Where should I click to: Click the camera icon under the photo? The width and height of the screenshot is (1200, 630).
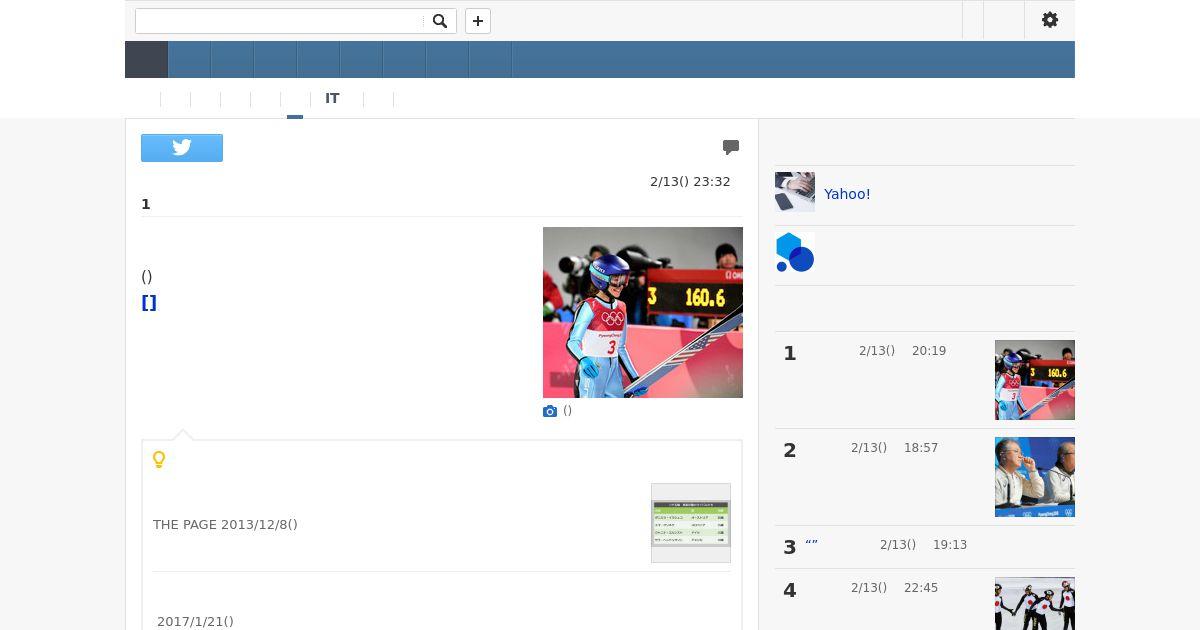550,411
